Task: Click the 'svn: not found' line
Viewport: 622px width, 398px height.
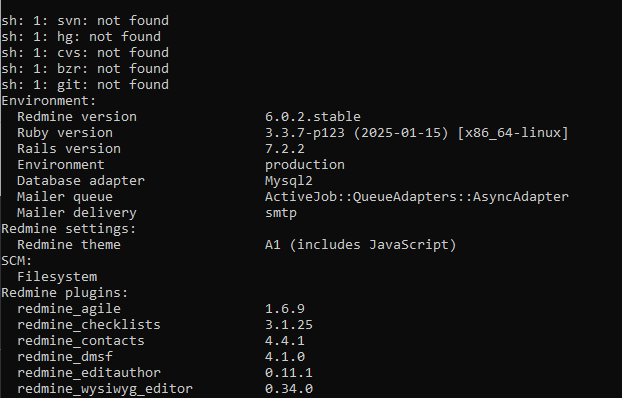Action: pyautogui.click(x=85, y=21)
